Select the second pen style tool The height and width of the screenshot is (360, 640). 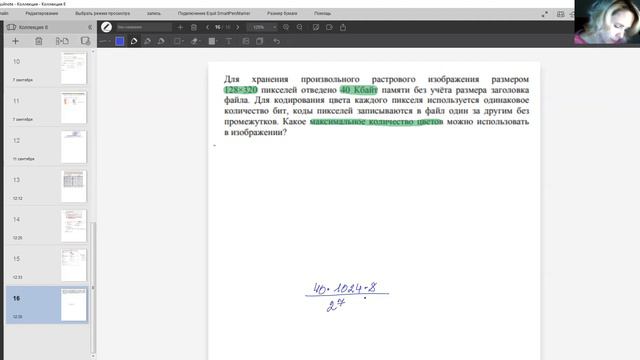click(x=147, y=41)
